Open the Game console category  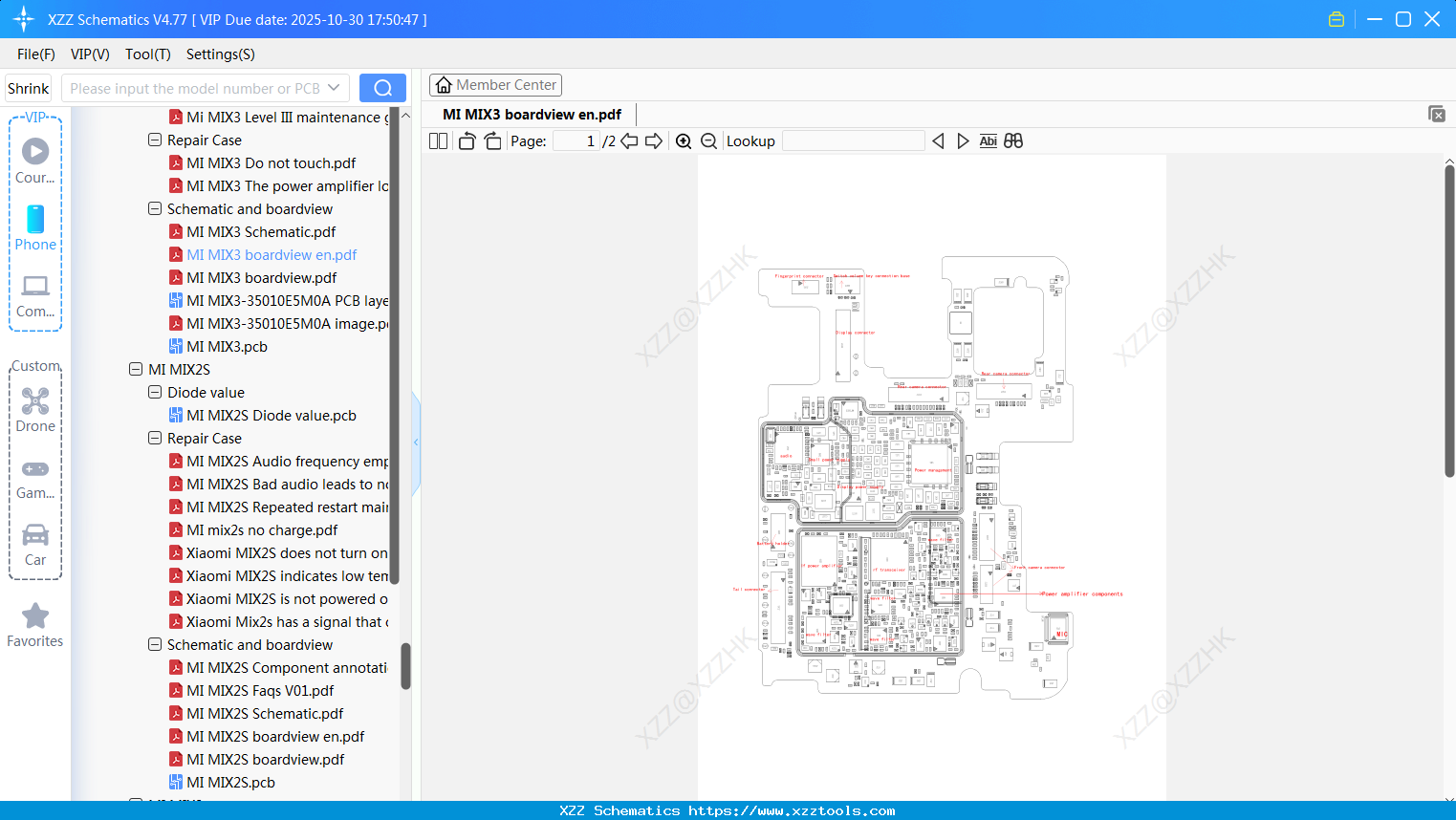coord(35,478)
